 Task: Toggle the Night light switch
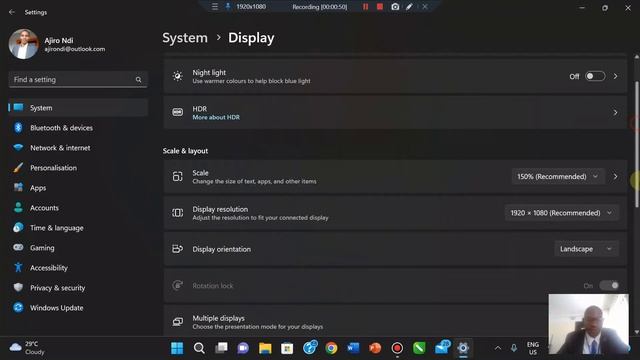click(595, 76)
